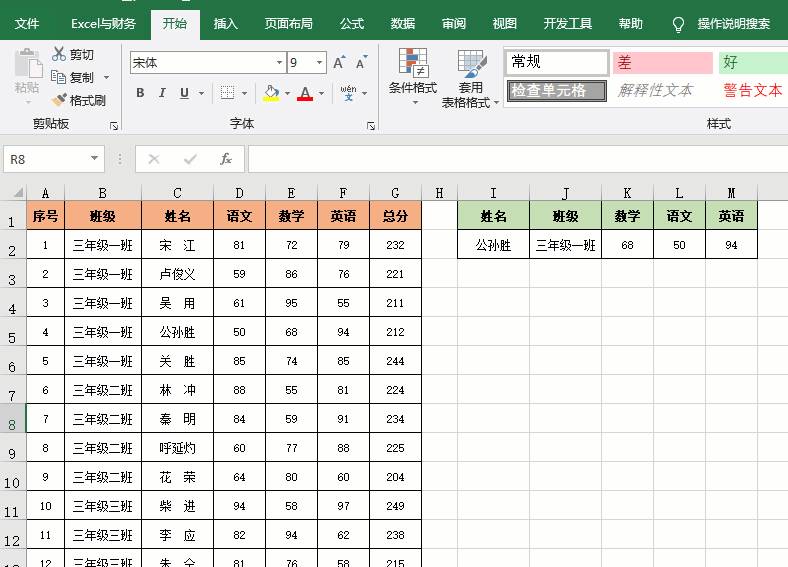Apply the 差 Bad cell style
Image resolution: width=788 pixels, height=567 pixels.
pyautogui.click(x=662, y=62)
